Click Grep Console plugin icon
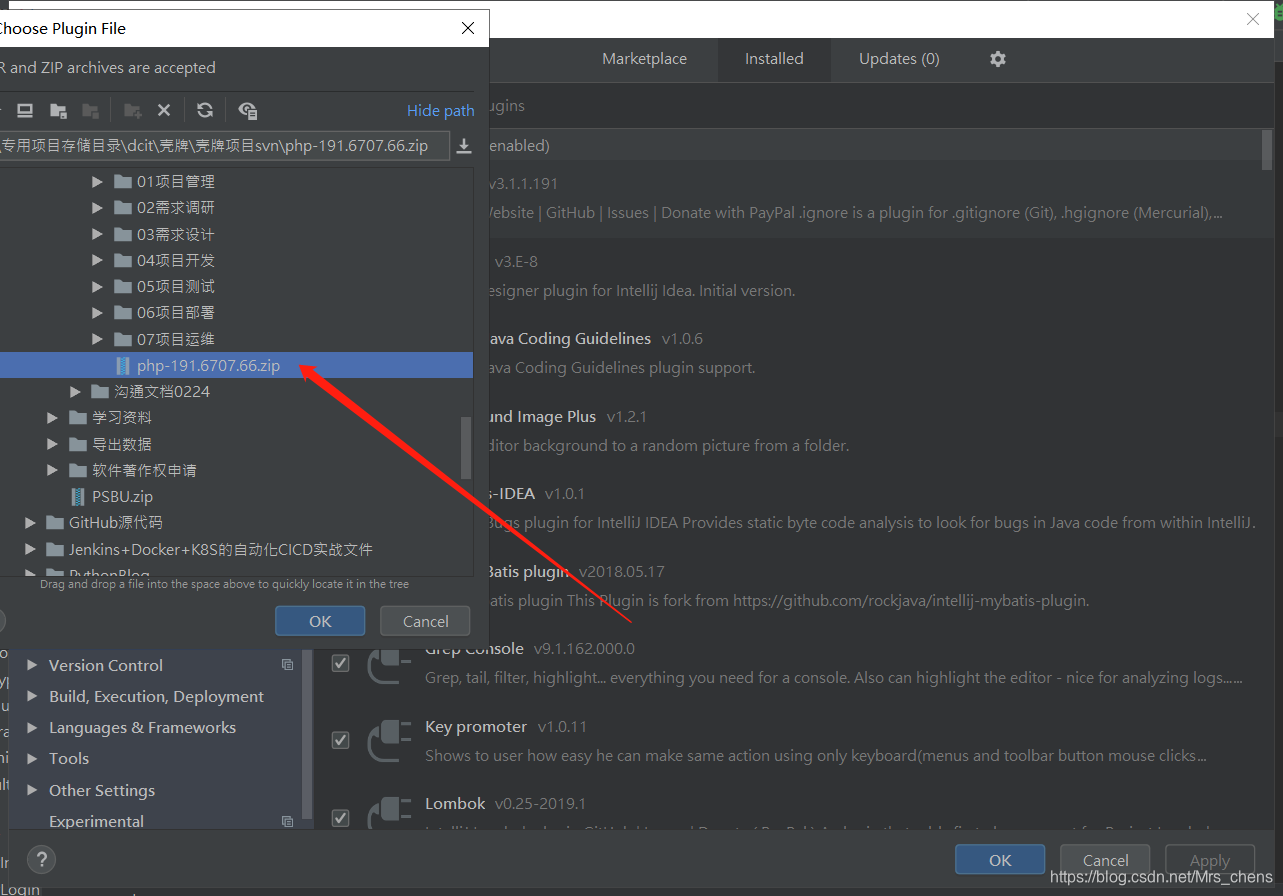1283x896 pixels. click(x=389, y=664)
